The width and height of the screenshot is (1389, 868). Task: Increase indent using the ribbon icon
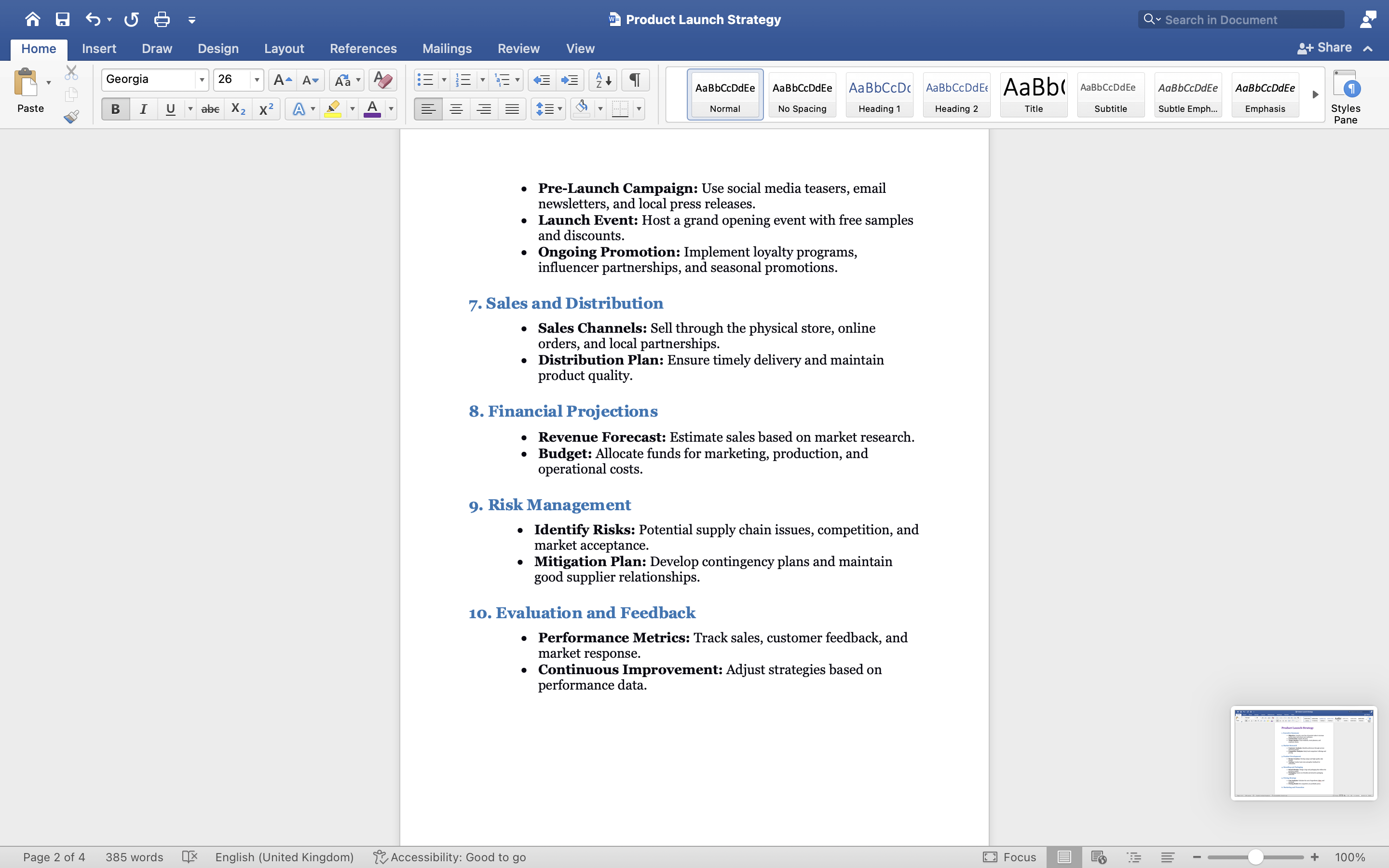pyautogui.click(x=570, y=80)
